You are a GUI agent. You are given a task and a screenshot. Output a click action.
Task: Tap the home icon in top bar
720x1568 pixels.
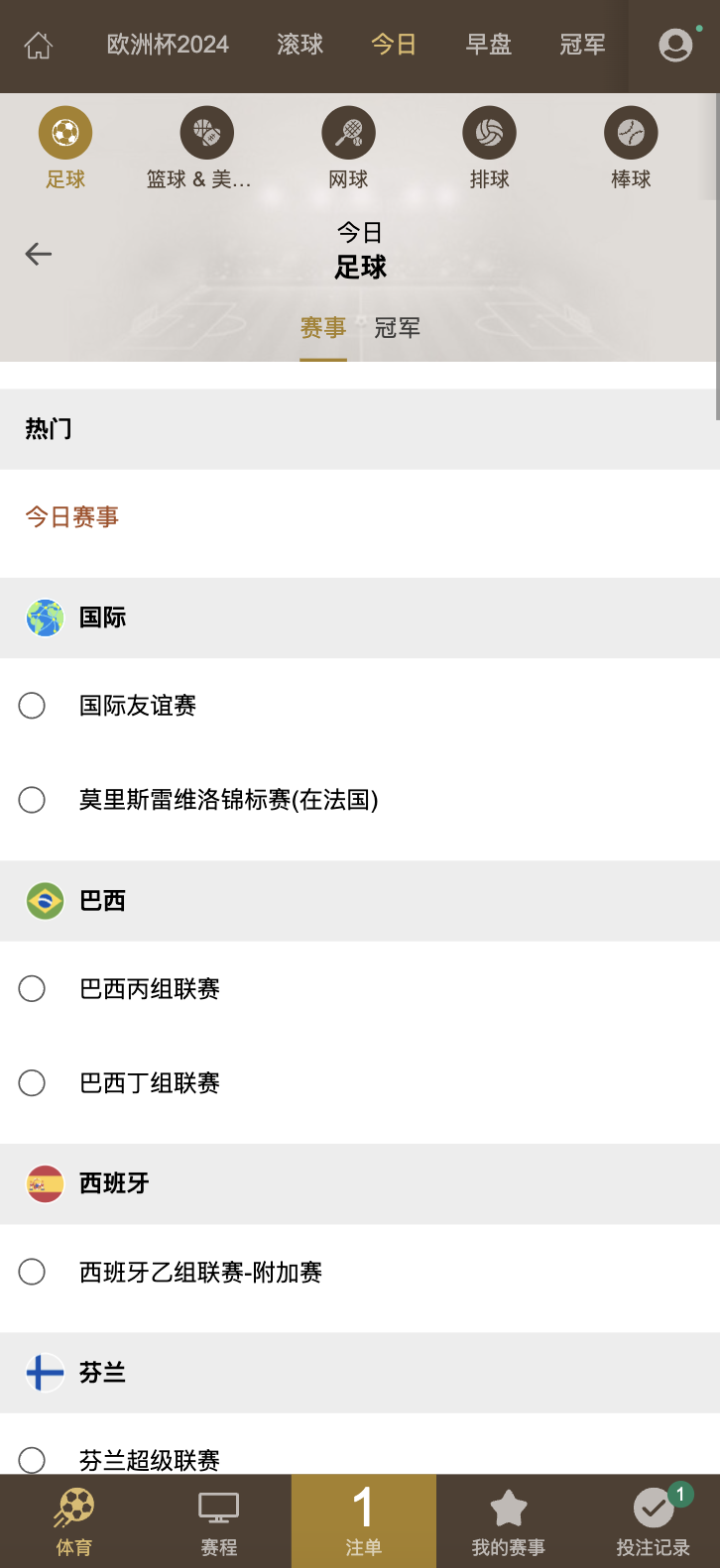pyautogui.click(x=39, y=46)
